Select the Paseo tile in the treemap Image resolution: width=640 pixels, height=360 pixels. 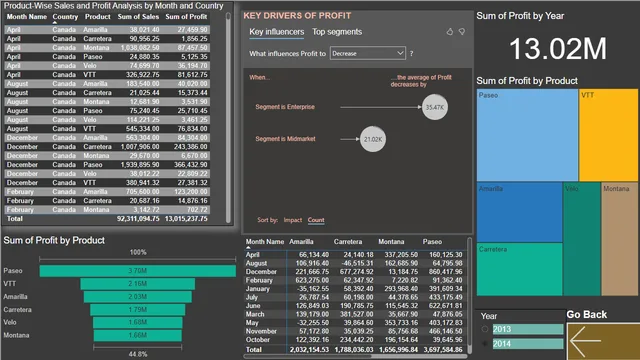point(527,135)
